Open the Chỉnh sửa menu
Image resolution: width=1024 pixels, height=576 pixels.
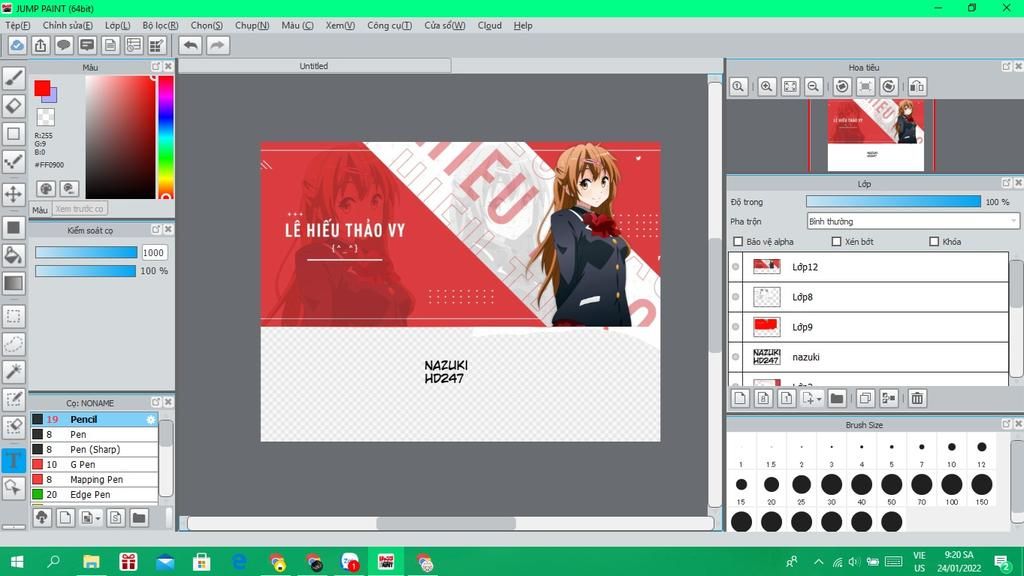click(67, 25)
